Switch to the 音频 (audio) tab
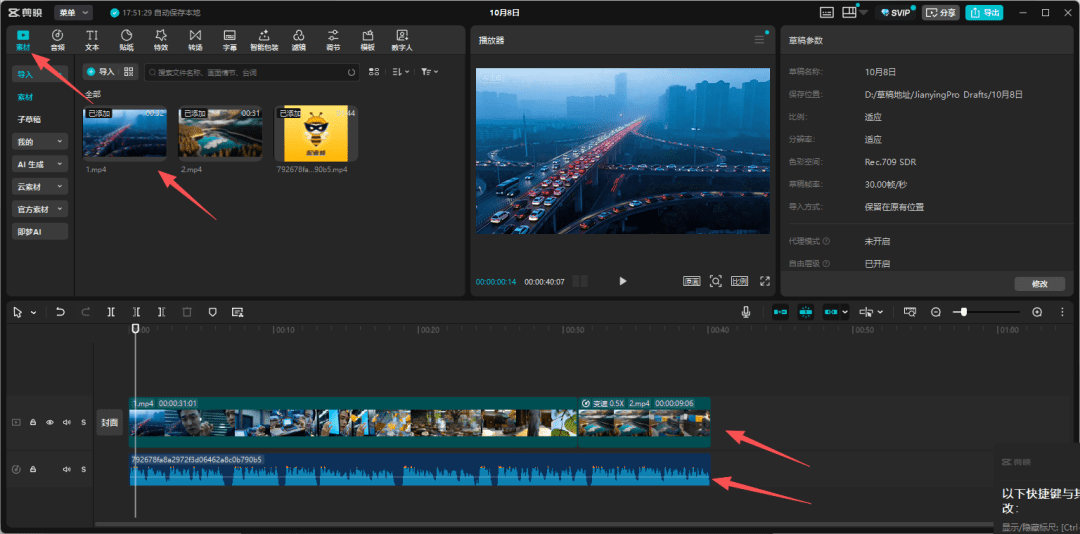 pyautogui.click(x=57, y=40)
